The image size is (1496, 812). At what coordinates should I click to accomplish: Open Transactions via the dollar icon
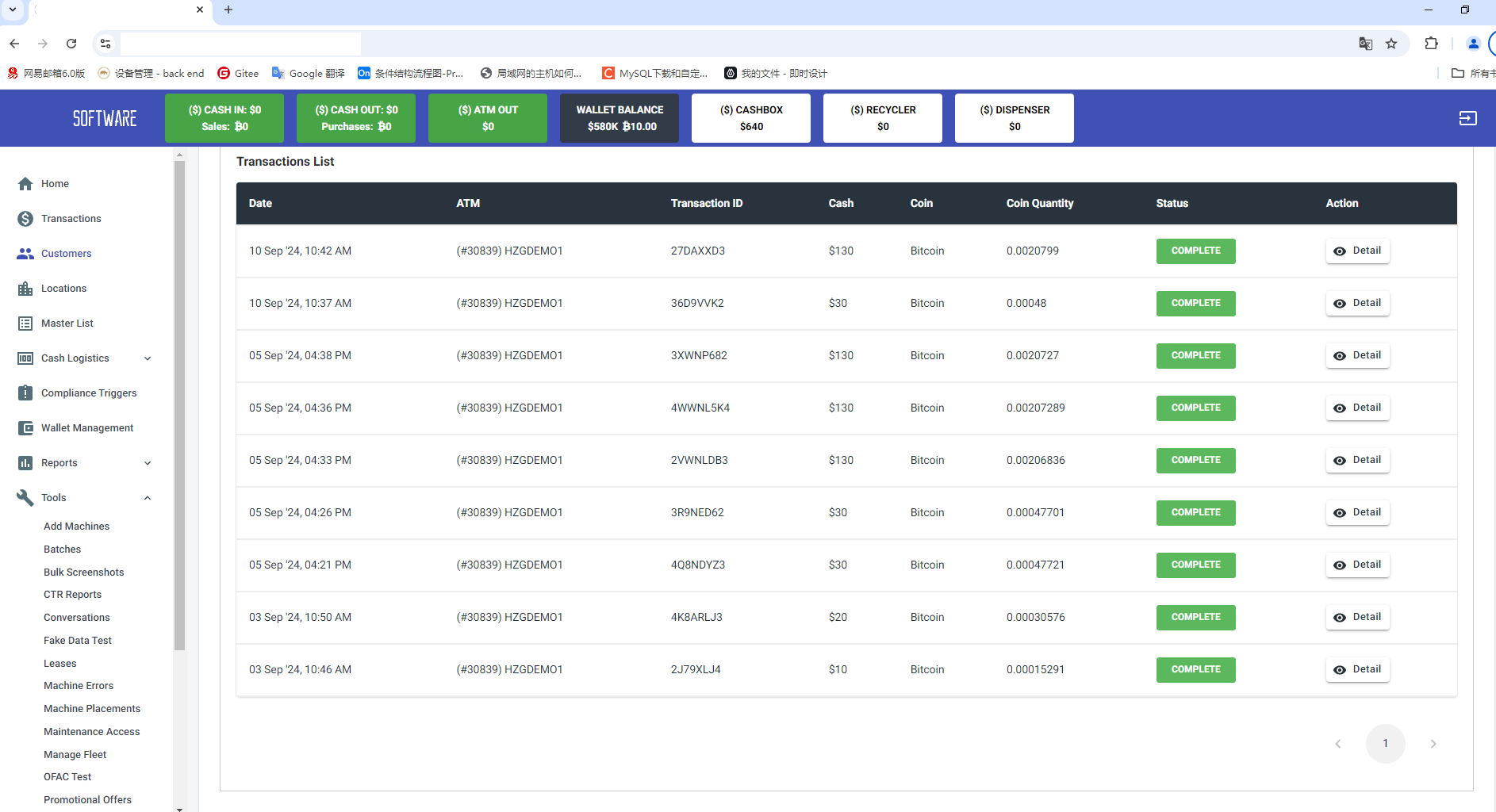(x=25, y=219)
